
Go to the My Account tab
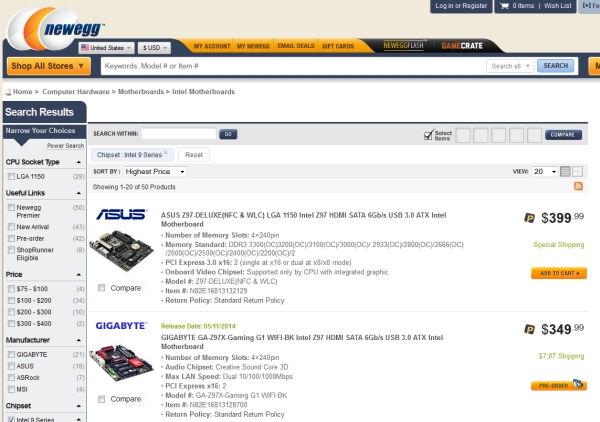[211, 46]
